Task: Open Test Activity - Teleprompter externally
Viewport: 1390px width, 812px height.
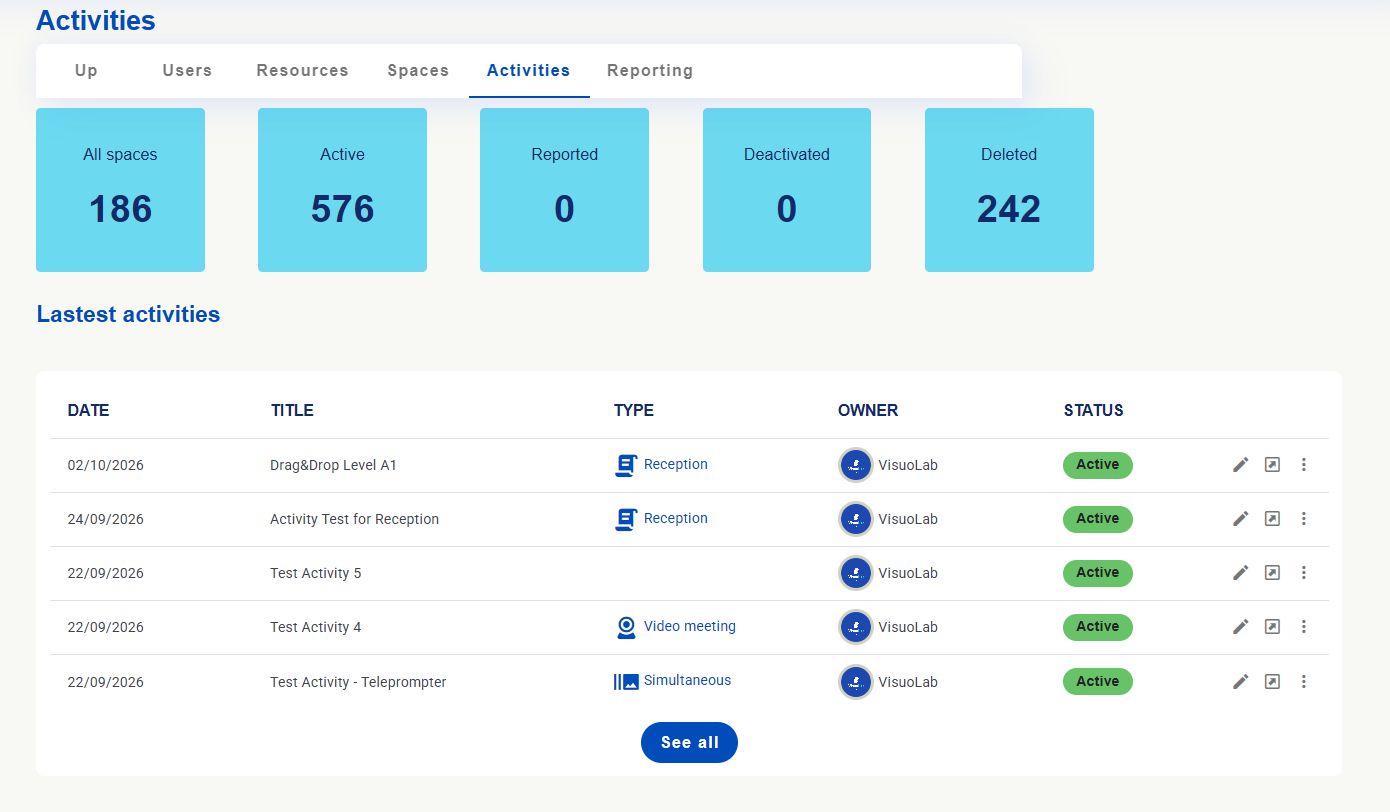Action: [x=1272, y=682]
